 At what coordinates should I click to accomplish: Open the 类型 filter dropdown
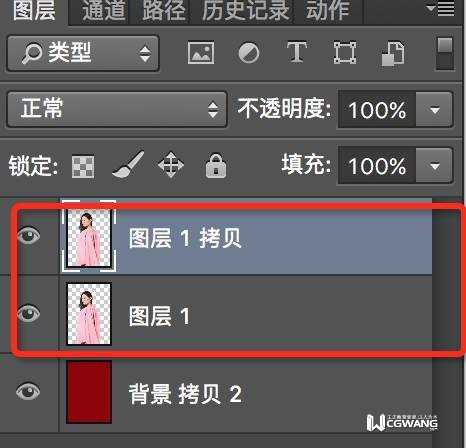pyautogui.click(x=83, y=53)
